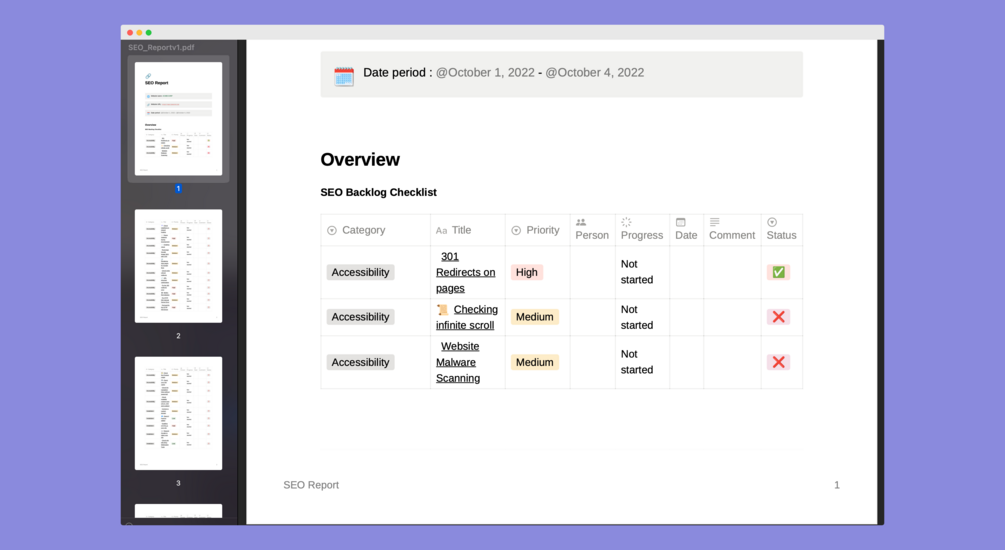
Task: Click Accessibility tag in 301 Redirects row
Action: 360,272
